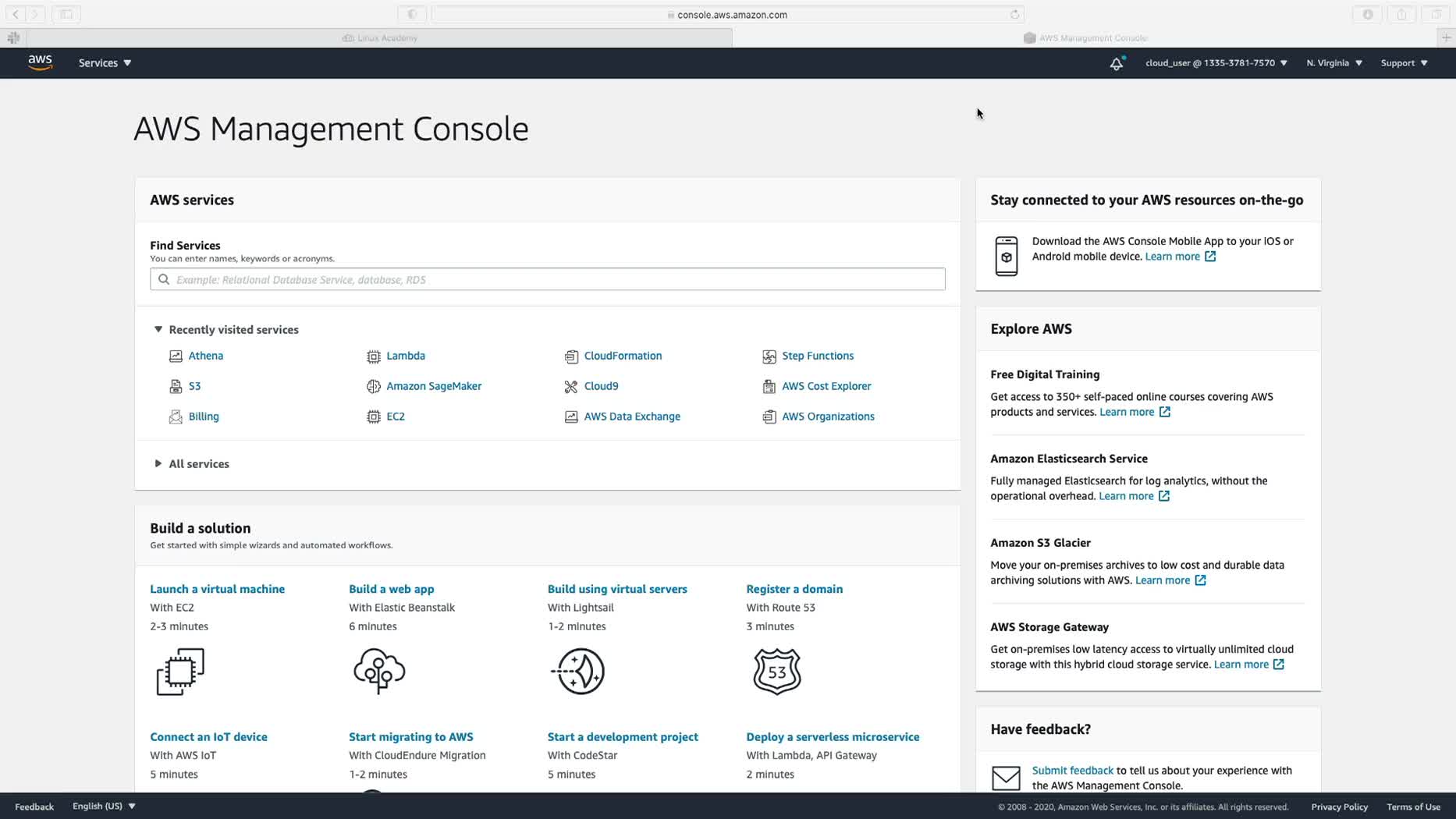Click the console.aws.amazon.com address bar
Image resolution: width=1456 pixels, height=819 pixels.
click(x=727, y=14)
